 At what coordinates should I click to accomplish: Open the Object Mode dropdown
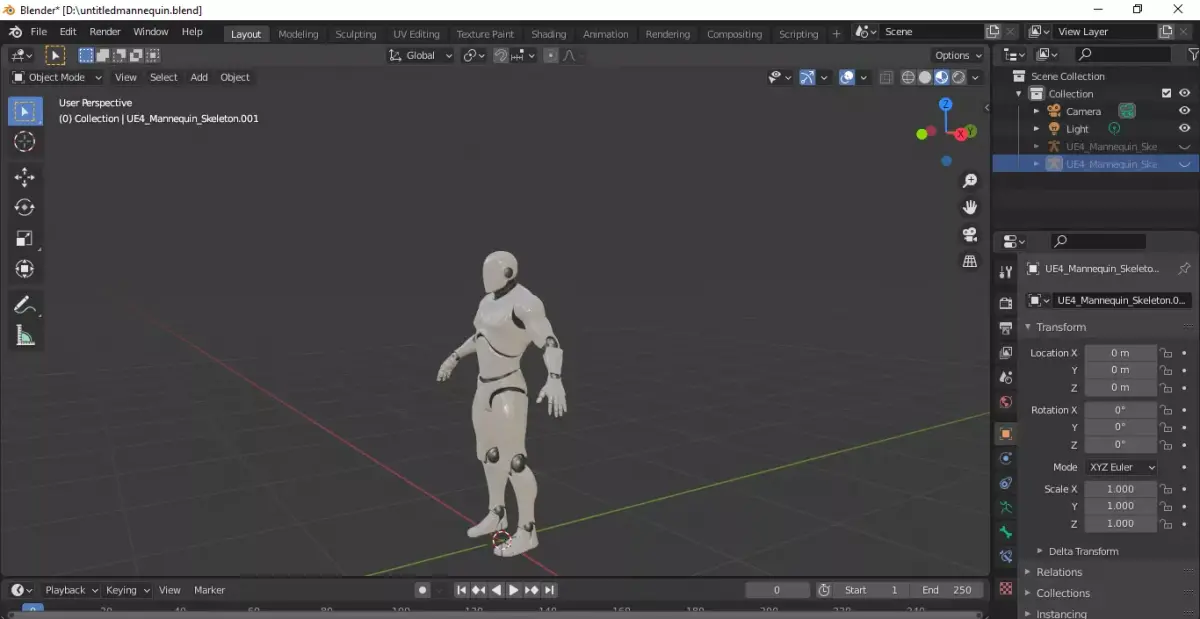click(x=57, y=77)
